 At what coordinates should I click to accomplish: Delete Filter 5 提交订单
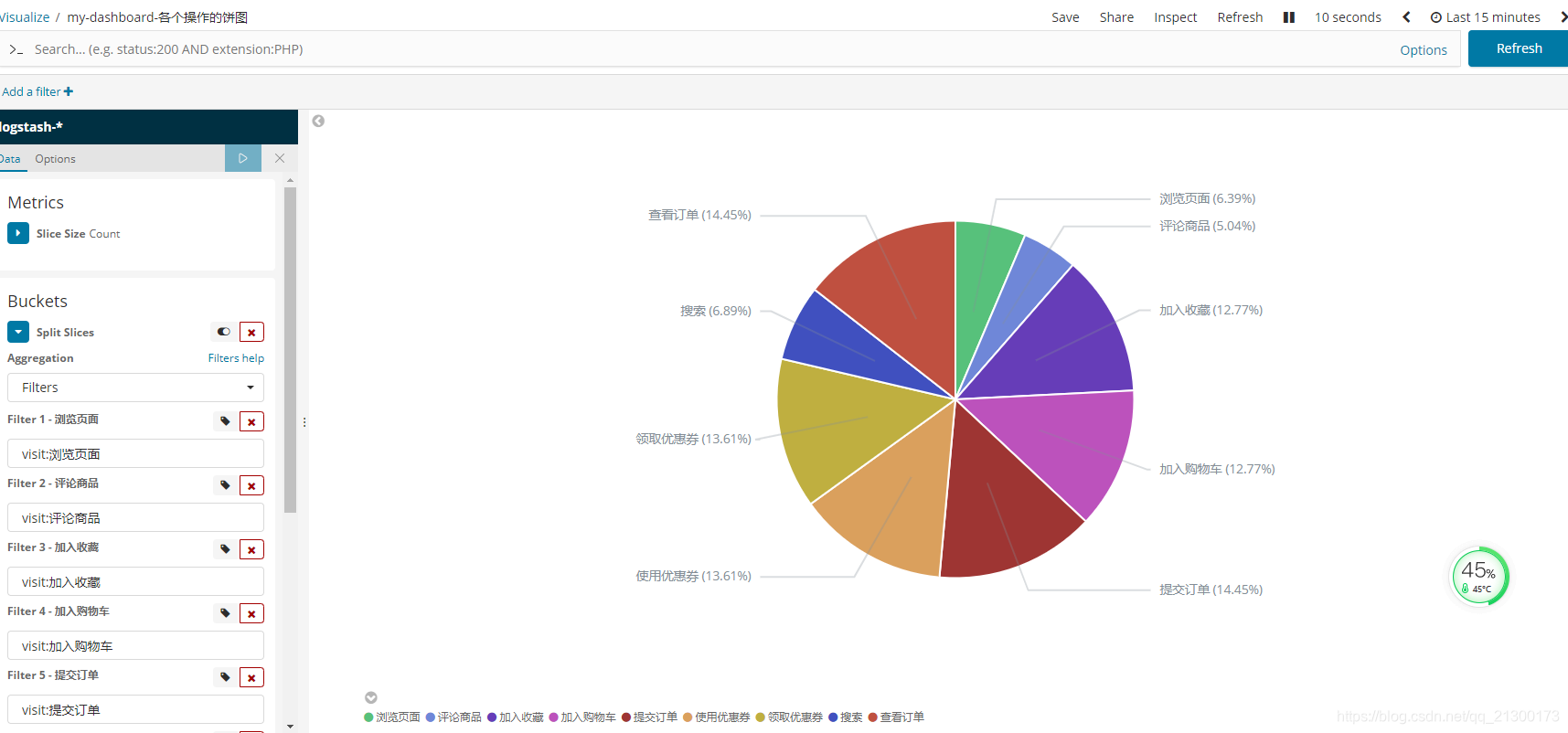click(x=251, y=677)
